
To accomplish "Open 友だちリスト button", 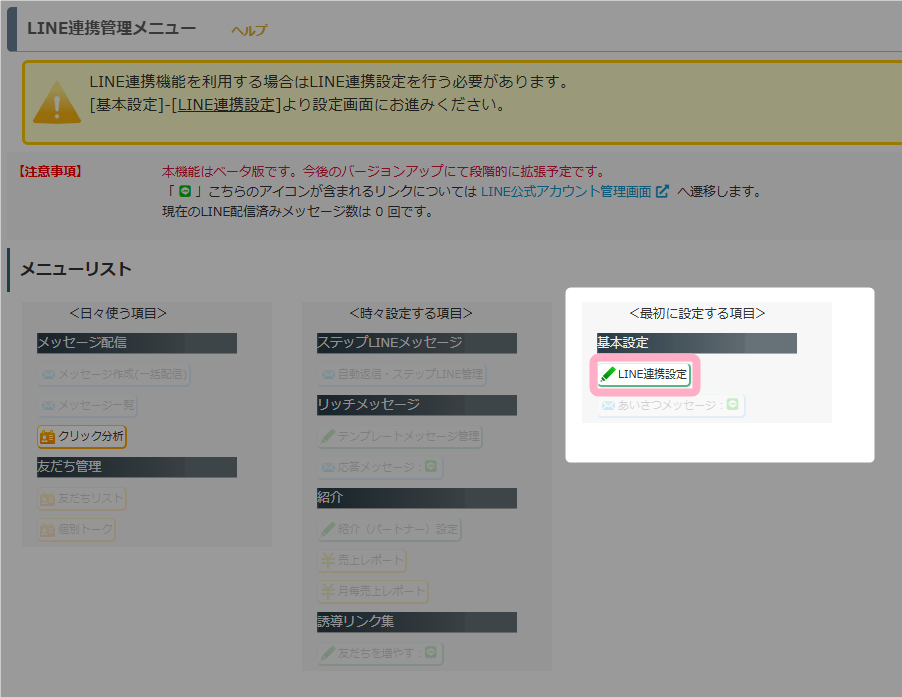I will [82, 499].
